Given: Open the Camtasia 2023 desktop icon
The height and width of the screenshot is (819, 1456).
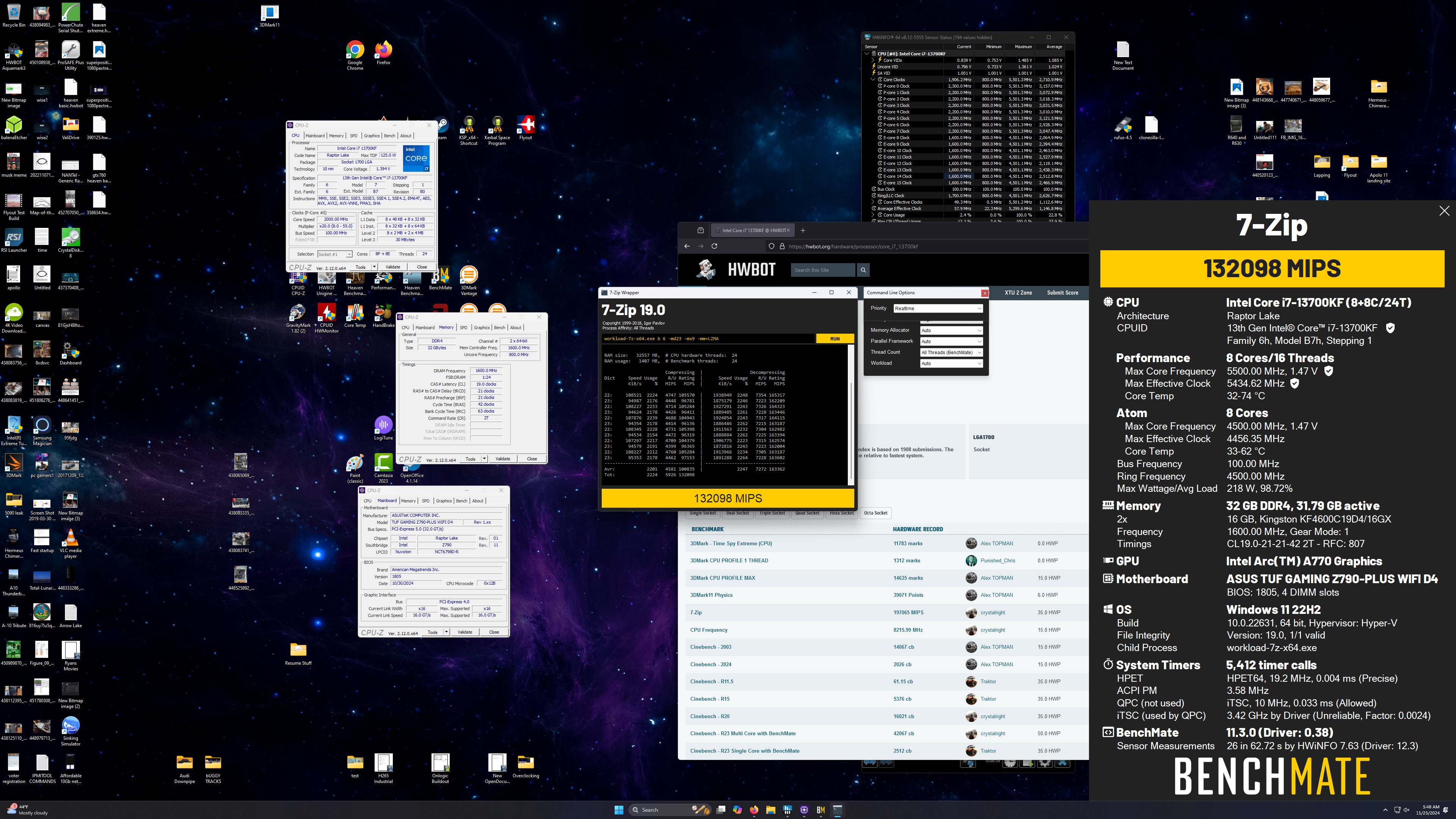Looking at the screenshot, I should (x=383, y=469).
